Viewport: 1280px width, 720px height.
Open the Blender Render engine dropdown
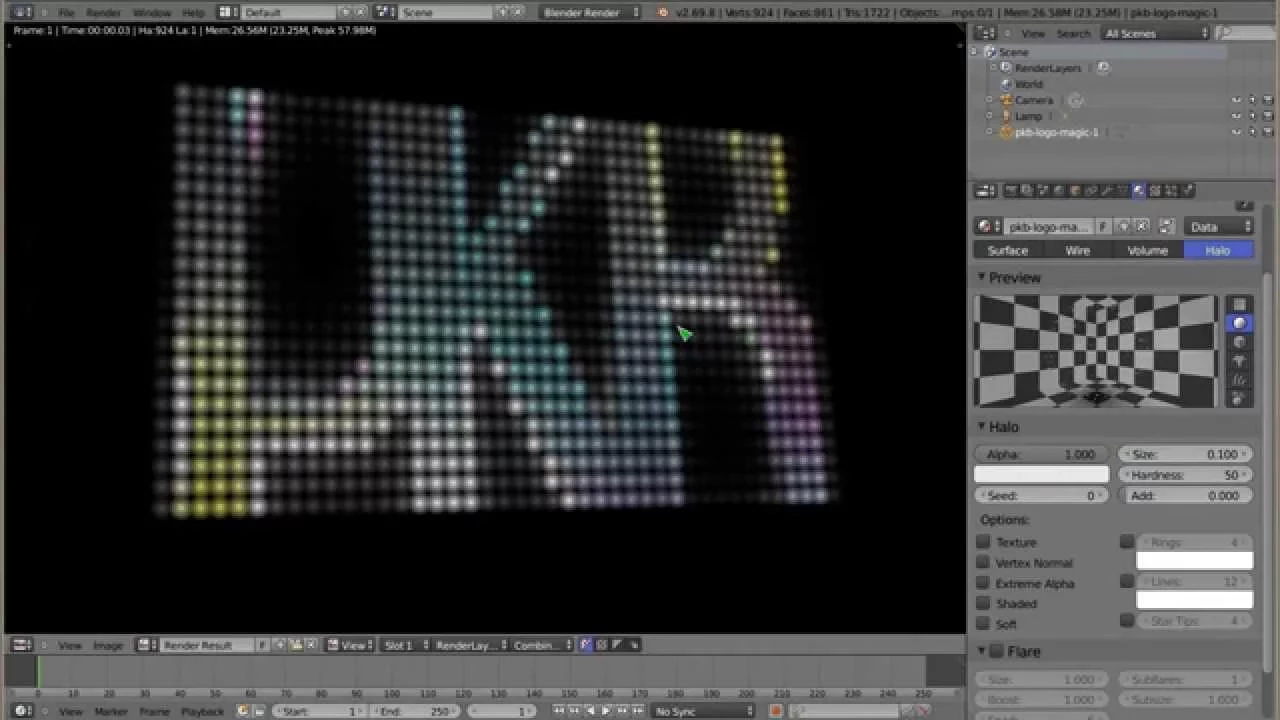(x=591, y=12)
